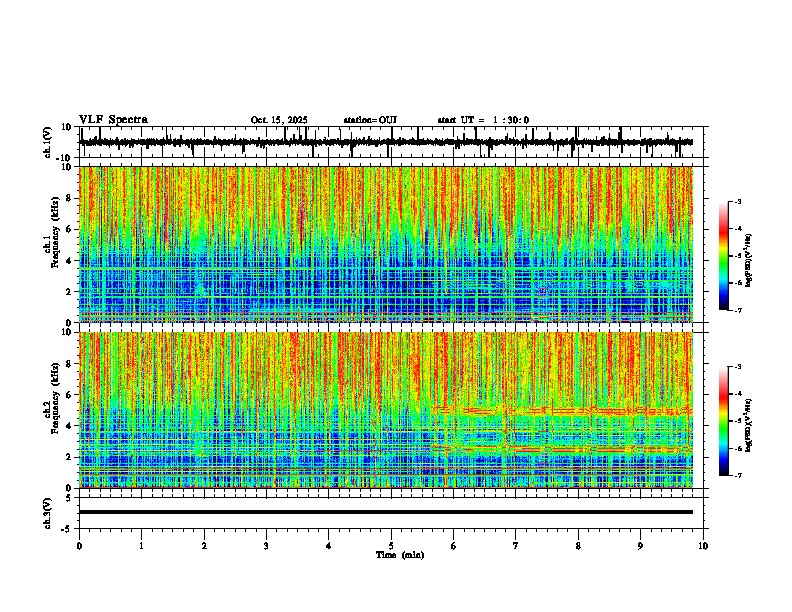Select the date "Oct. 15, 2025"
Viewport: 792px width, 612px height.
279,120
